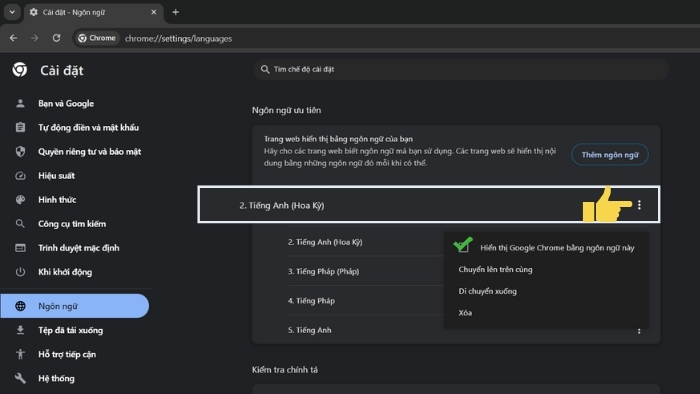700x394 pixels.
Task: Click the Ngôn ngữ ưu tiên heading
Action: pos(287,110)
